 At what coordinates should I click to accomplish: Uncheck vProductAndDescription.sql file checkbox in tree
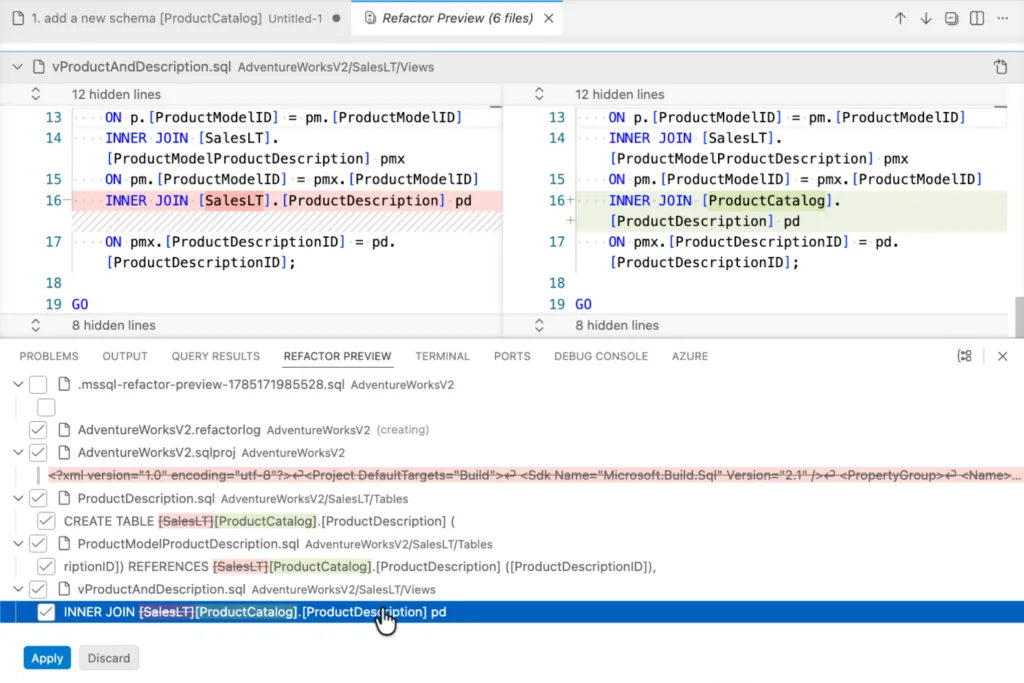[x=38, y=589]
